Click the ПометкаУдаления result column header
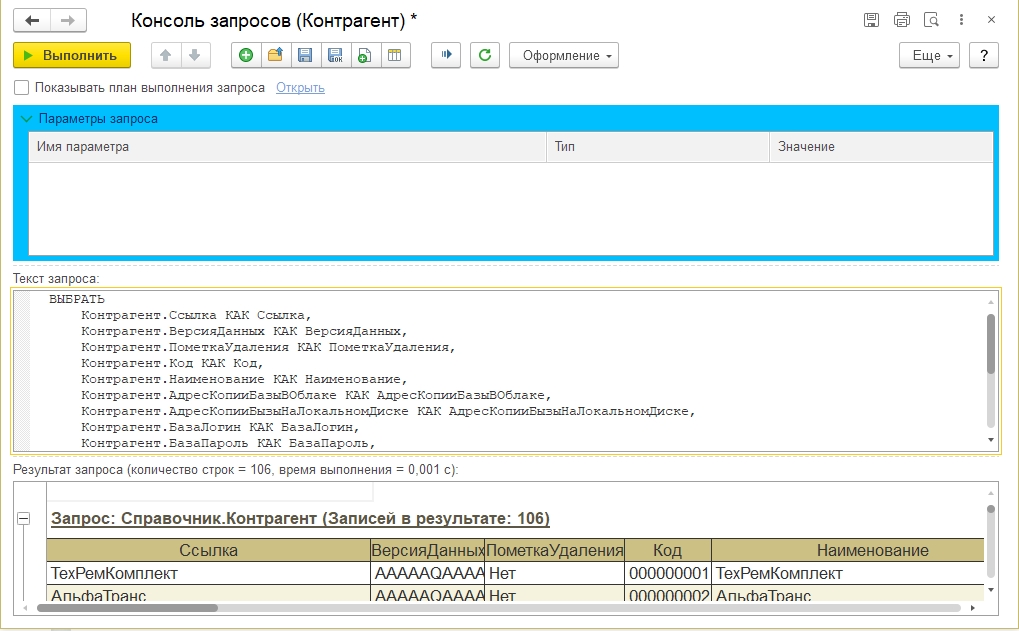The image size is (1019, 631). (x=554, y=550)
